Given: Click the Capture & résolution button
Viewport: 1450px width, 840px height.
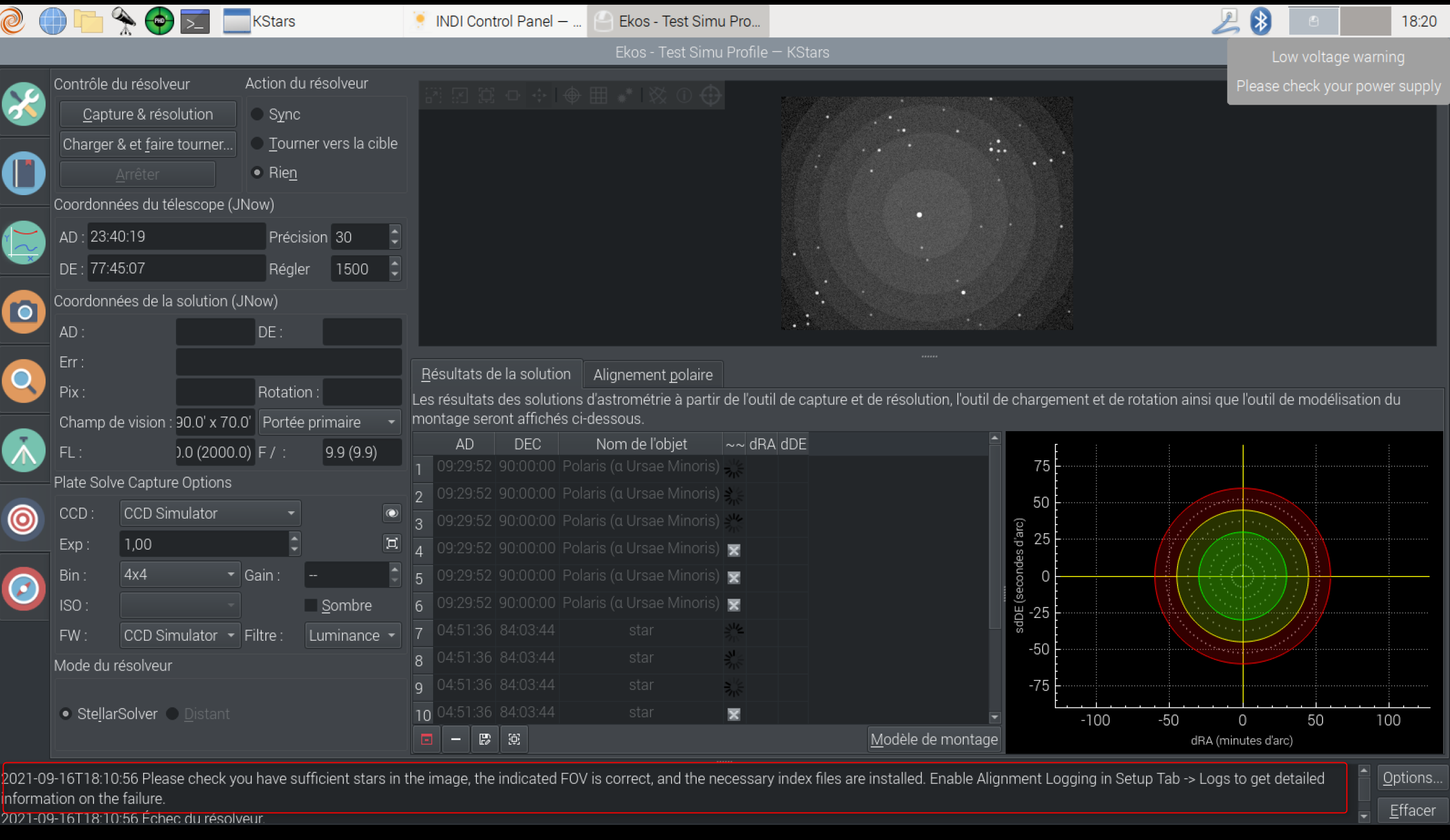Looking at the screenshot, I should coord(148,114).
